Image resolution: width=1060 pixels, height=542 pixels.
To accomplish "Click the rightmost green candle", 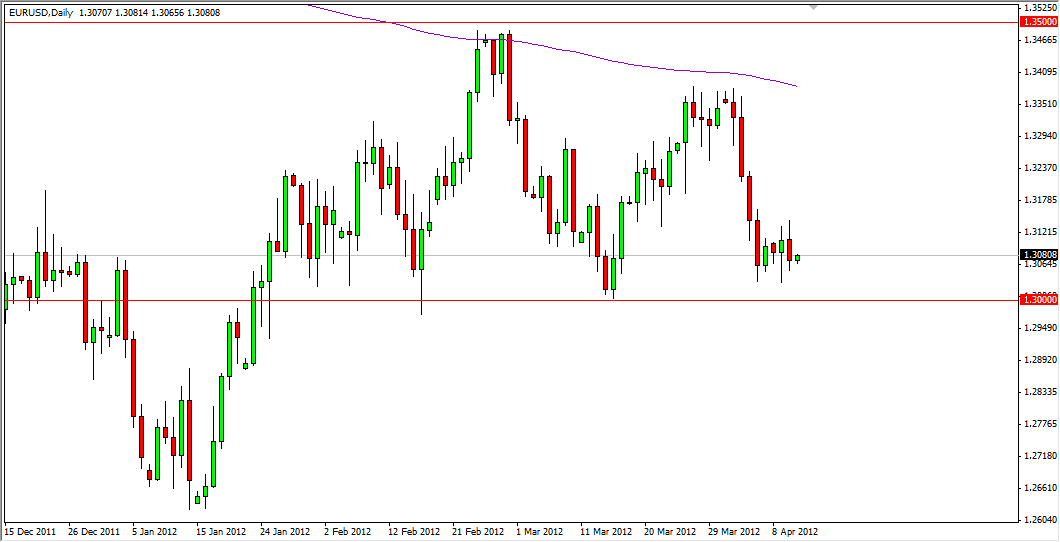I will tap(797, 258).
